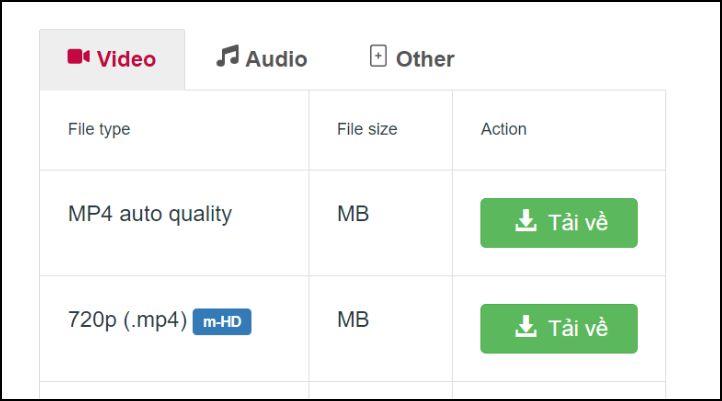Image resolution: width=722 pixels, height=401 pixels.
Task: Click the Action column header
Action: [x=504, y=129]
